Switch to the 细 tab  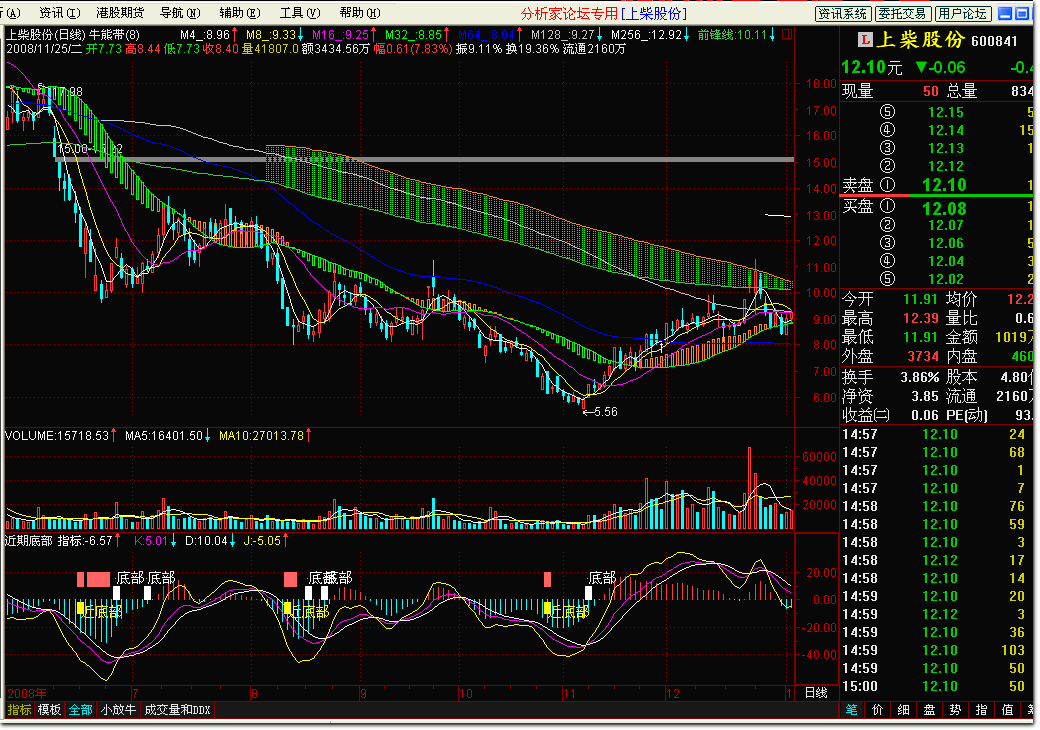click(903, 710)
